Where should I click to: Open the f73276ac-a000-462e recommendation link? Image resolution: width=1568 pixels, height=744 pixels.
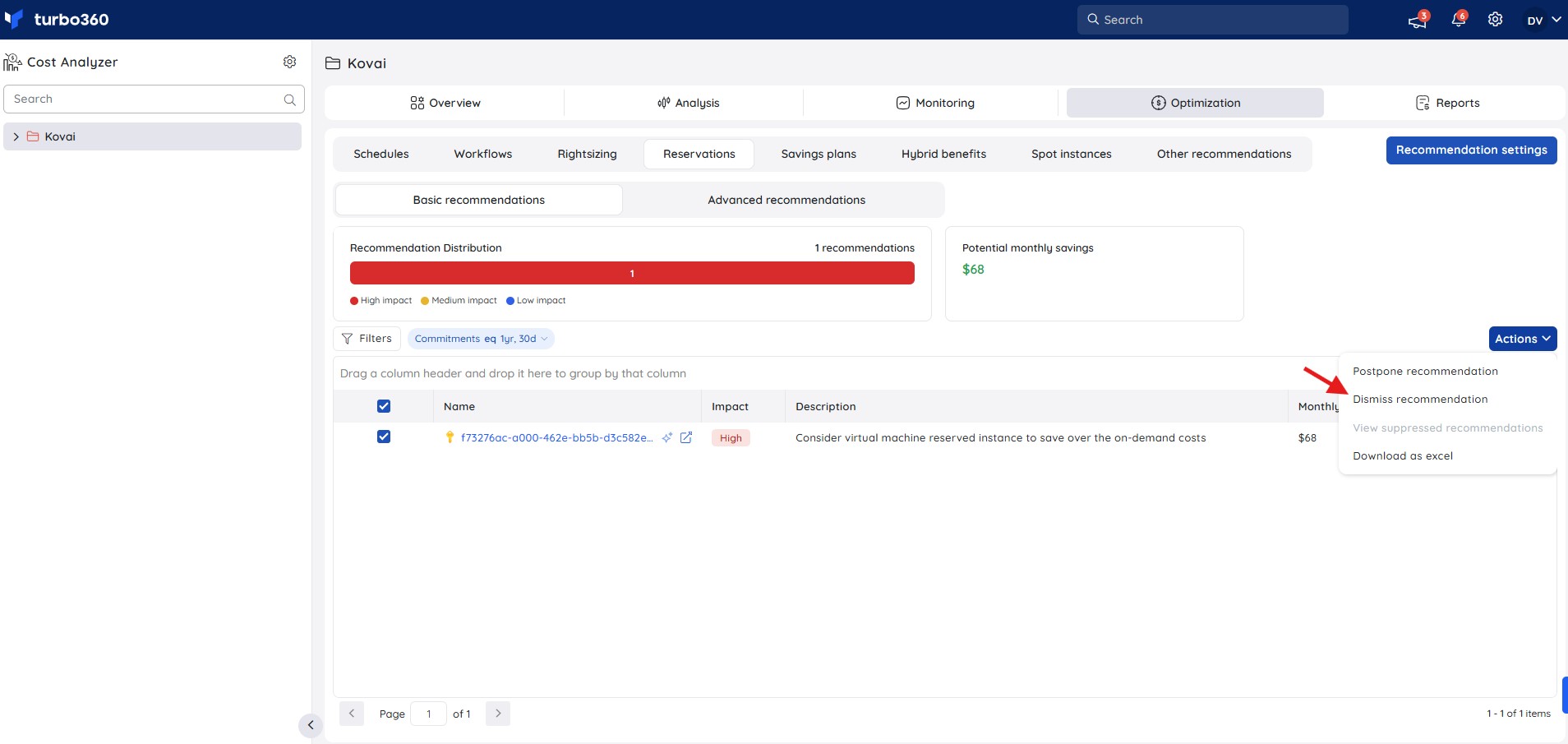[556, 438]
